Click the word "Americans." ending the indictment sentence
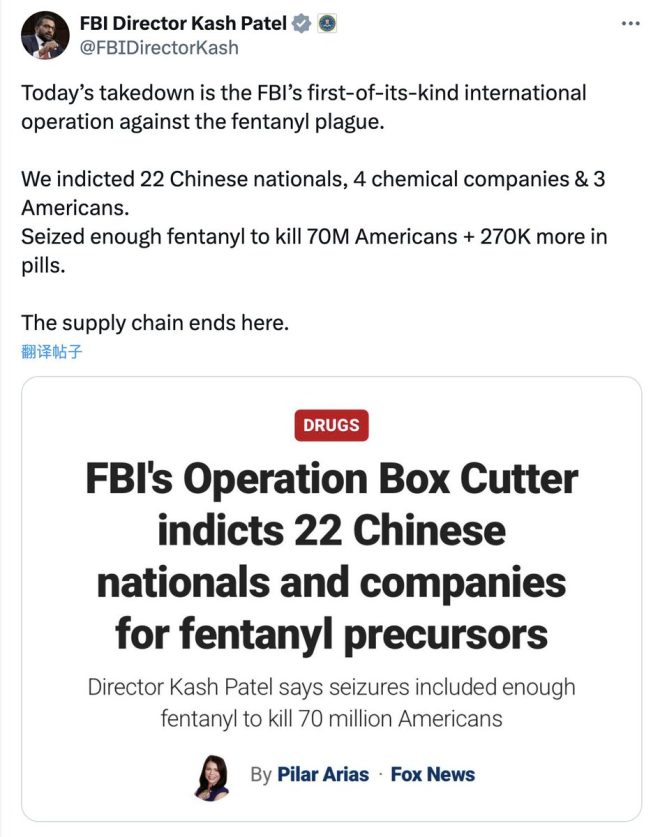Image resolution: width=660 pixels, height=837 pixels. [75, 208]
